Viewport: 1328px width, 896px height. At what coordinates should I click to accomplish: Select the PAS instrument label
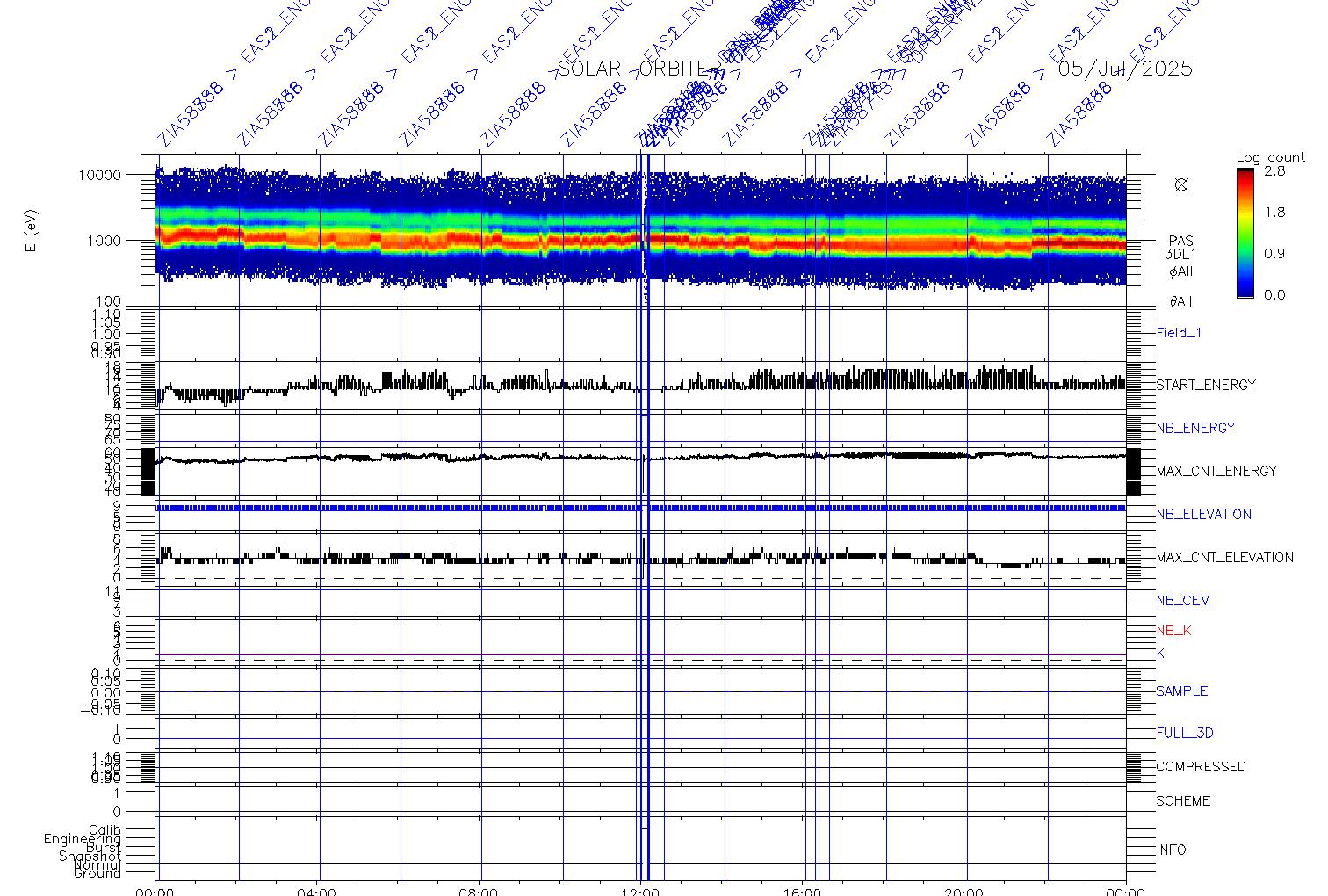[1181, 241]
